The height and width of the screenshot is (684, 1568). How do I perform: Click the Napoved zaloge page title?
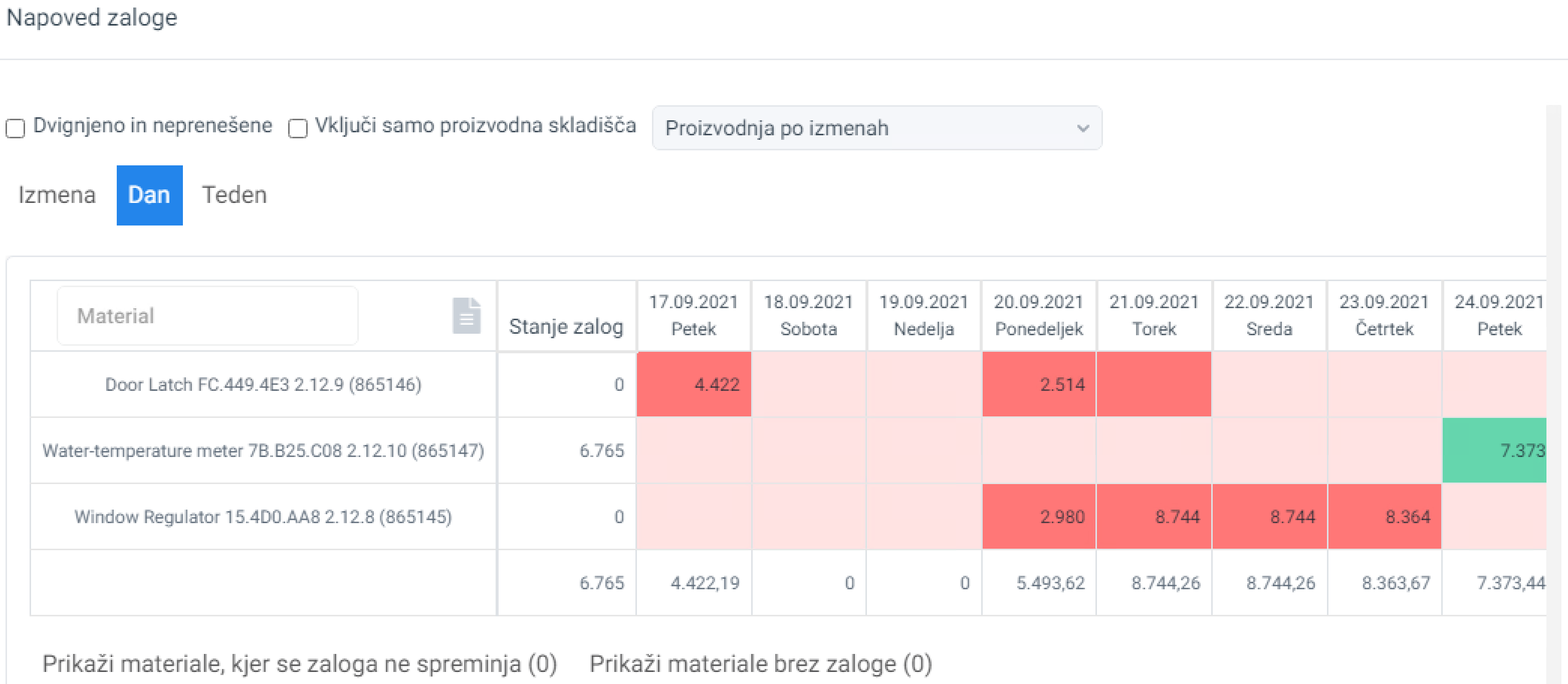92,17
